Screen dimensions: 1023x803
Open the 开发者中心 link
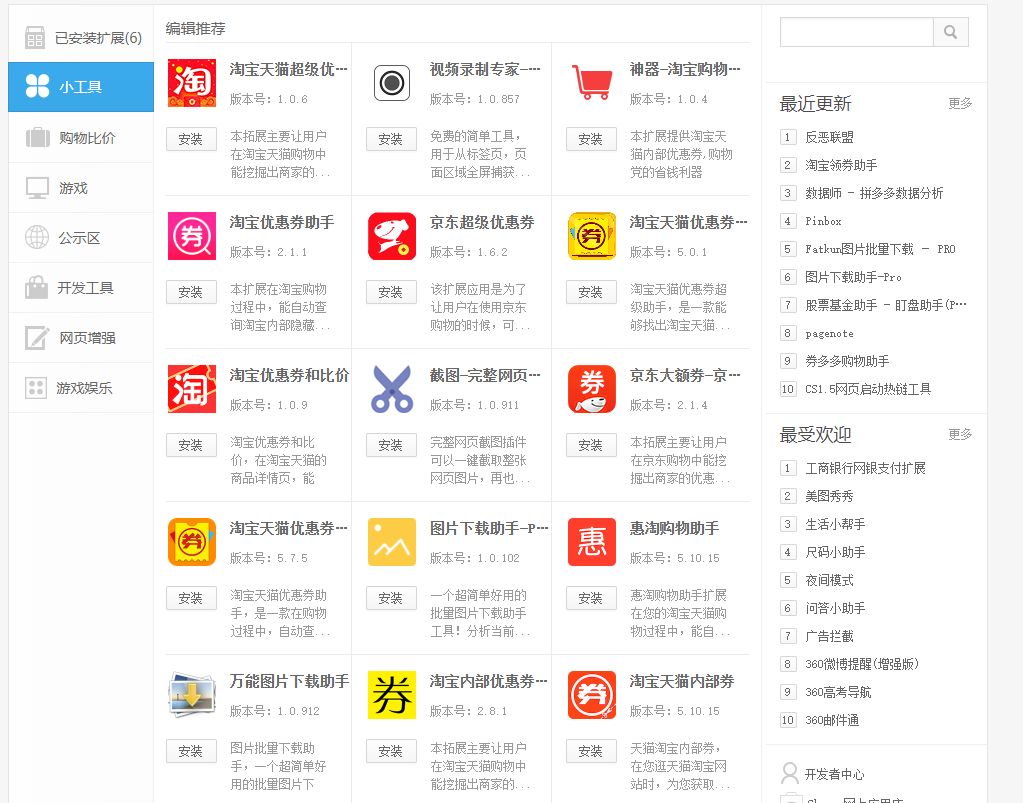click(x=834, y=774)
